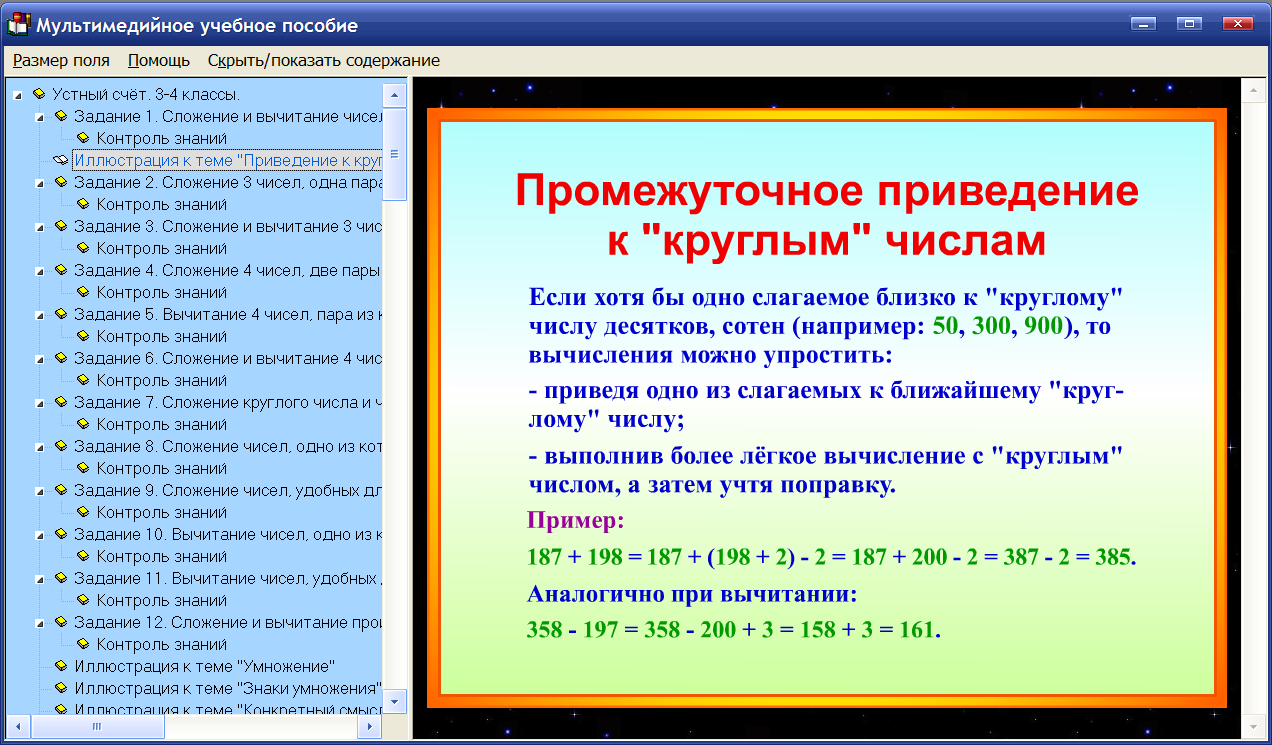Click the open-book icon of the selected illustration item
The width and height of the screenshot is (1272, 745).
coord(62,158)
